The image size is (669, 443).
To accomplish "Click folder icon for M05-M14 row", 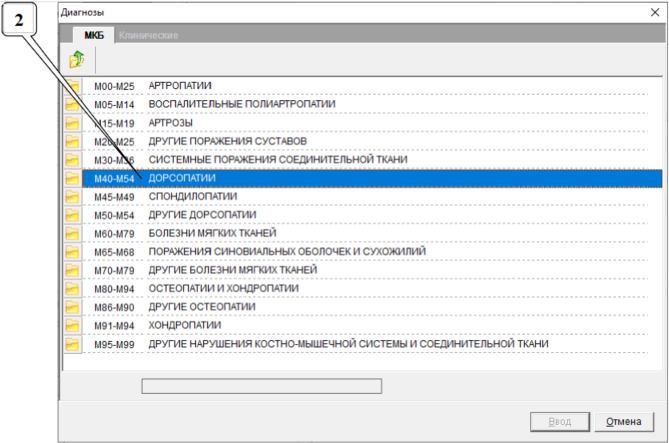I will coord(72,104).
